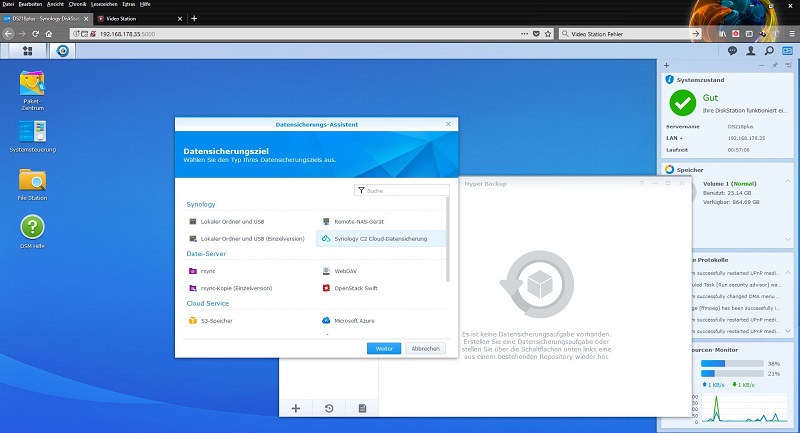Viewport: 800px width, 433px height.
Task: Collapse the widget panel with the arrow icon
Action: point(788,65)
